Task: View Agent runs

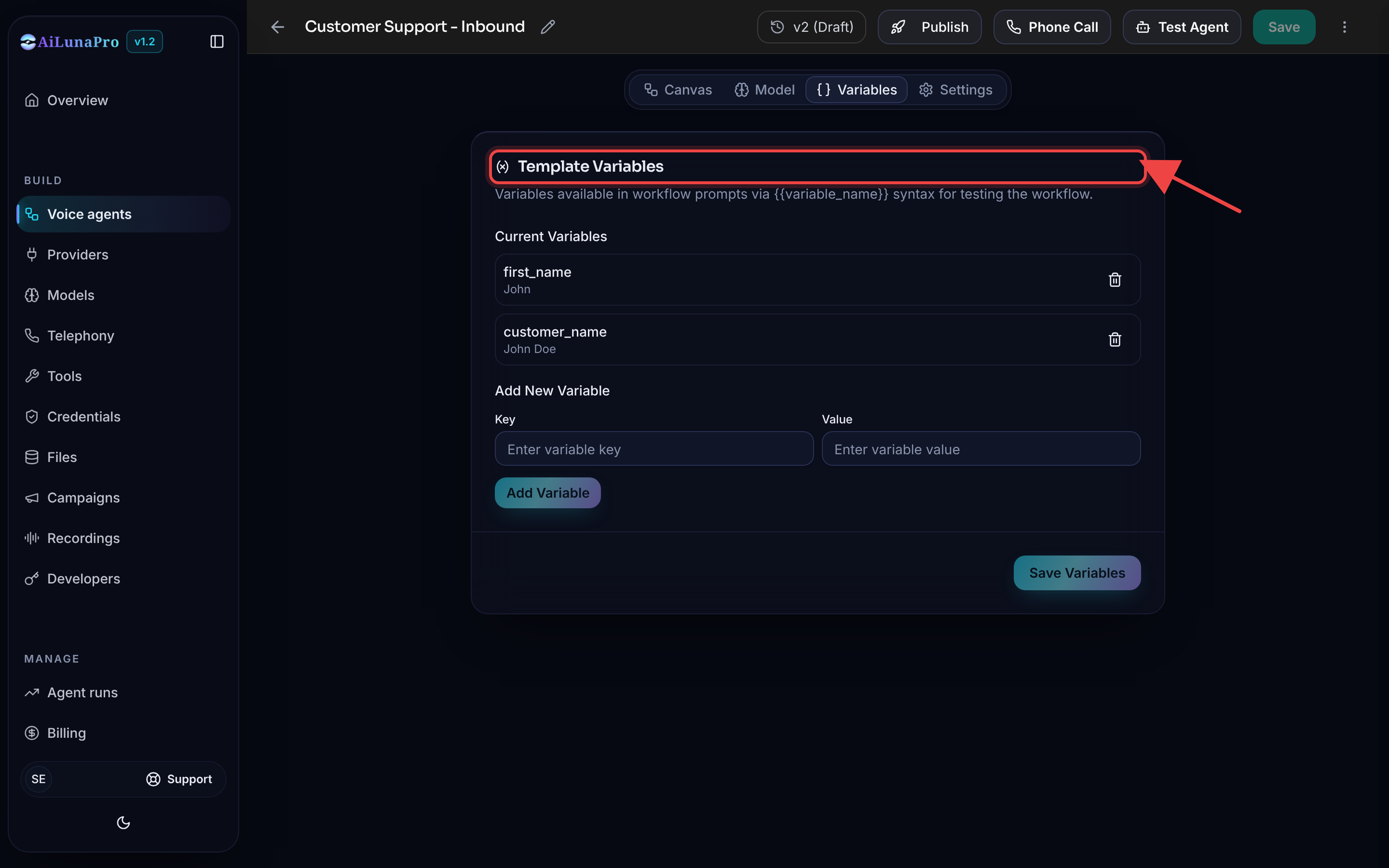Action: [x=123, y=693]
